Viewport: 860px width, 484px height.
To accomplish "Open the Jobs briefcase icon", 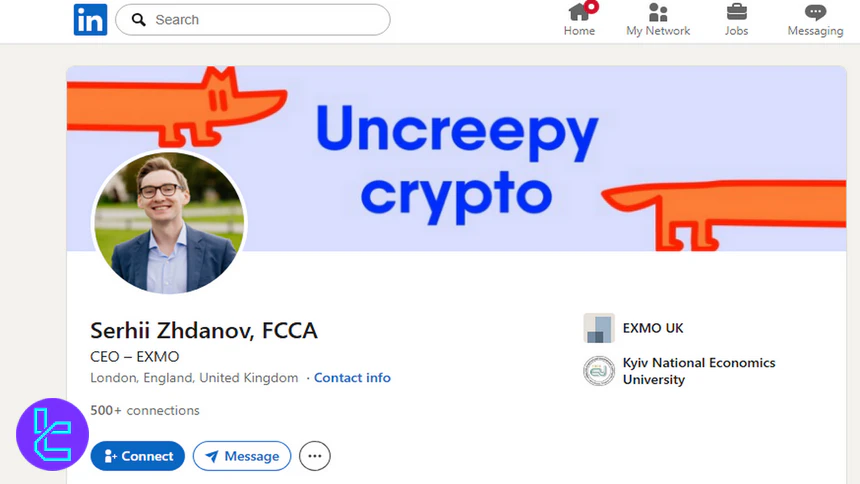I will coord(736,12).
